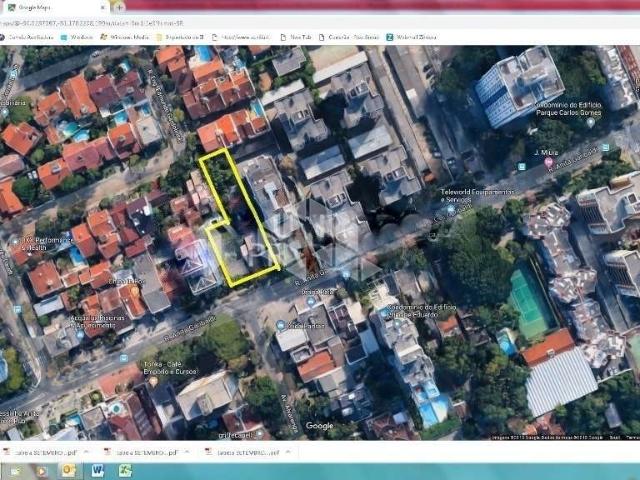Click the blue marker left of the Casa label below it
The width and height of the screenshot is (640, 480).
click(x=280, y=325)
